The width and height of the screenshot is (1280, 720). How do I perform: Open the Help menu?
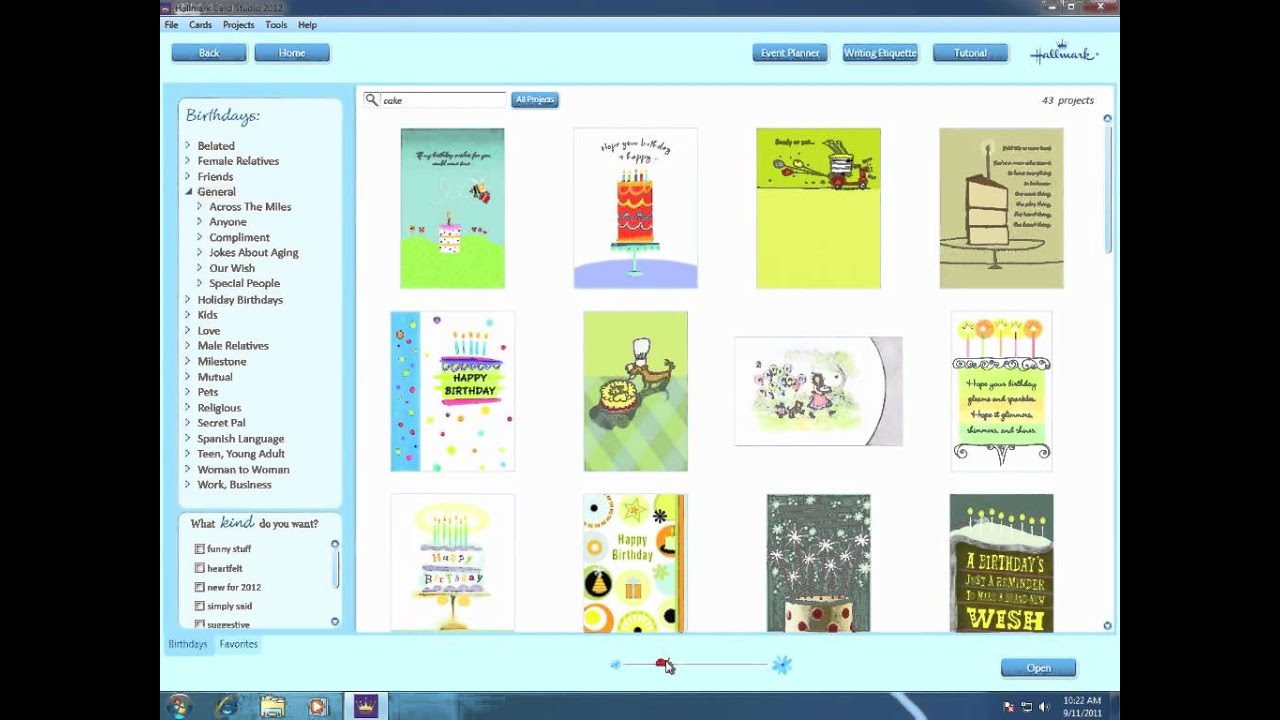[307, 25]
